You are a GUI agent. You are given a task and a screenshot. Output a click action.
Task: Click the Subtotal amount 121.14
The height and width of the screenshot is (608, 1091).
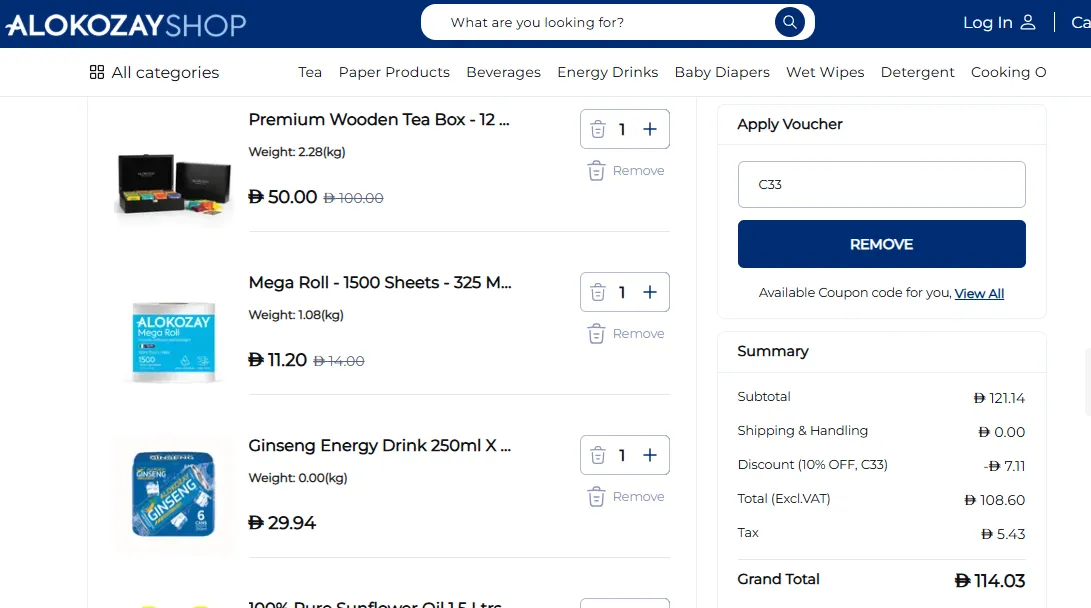point(999,398)
